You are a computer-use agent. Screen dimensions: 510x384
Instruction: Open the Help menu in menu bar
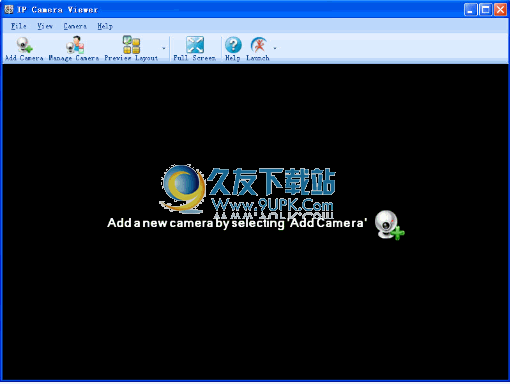[x=105, y=26]
